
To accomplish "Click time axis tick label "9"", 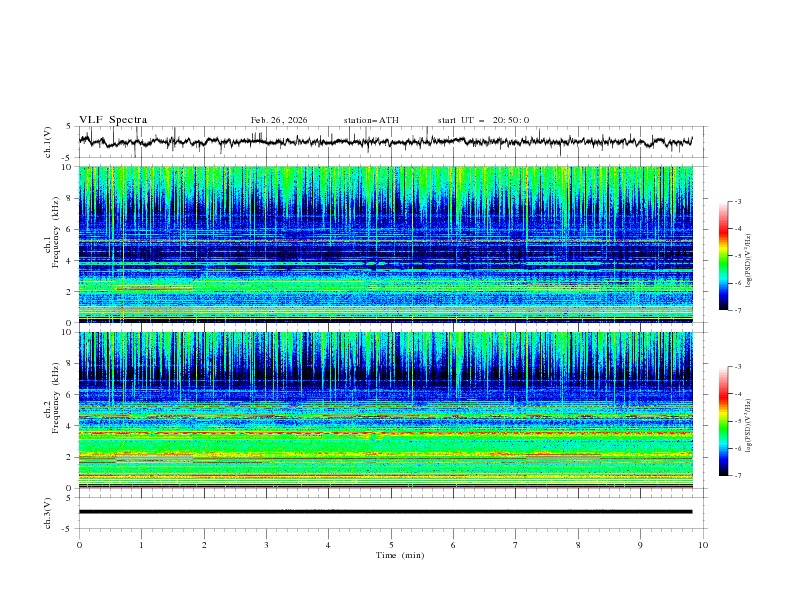I will click(x=640, y=545).
